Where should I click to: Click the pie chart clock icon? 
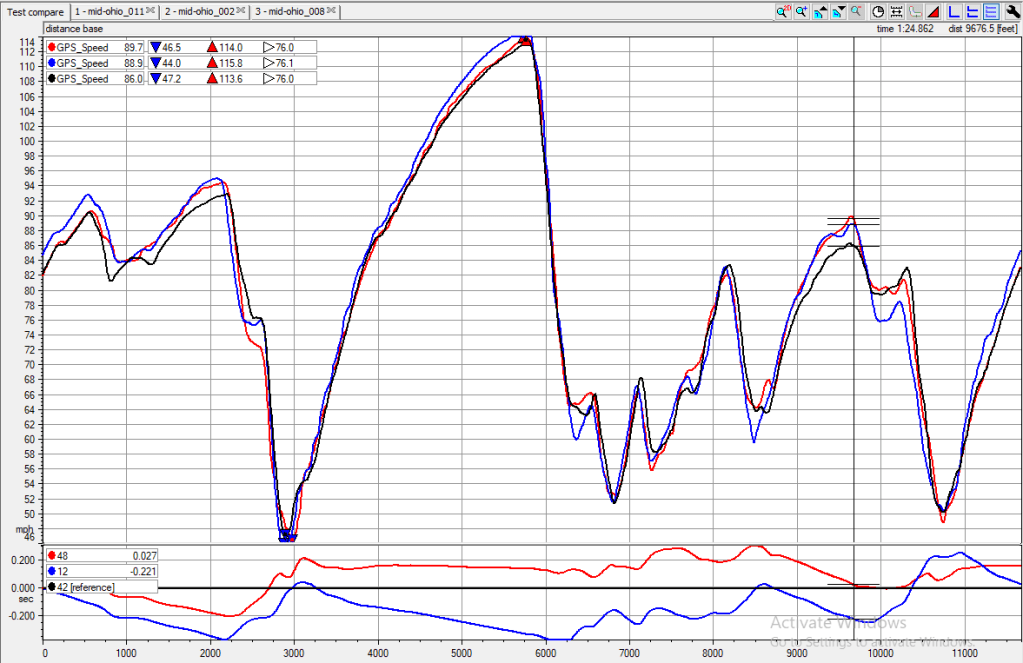(878, 12)
